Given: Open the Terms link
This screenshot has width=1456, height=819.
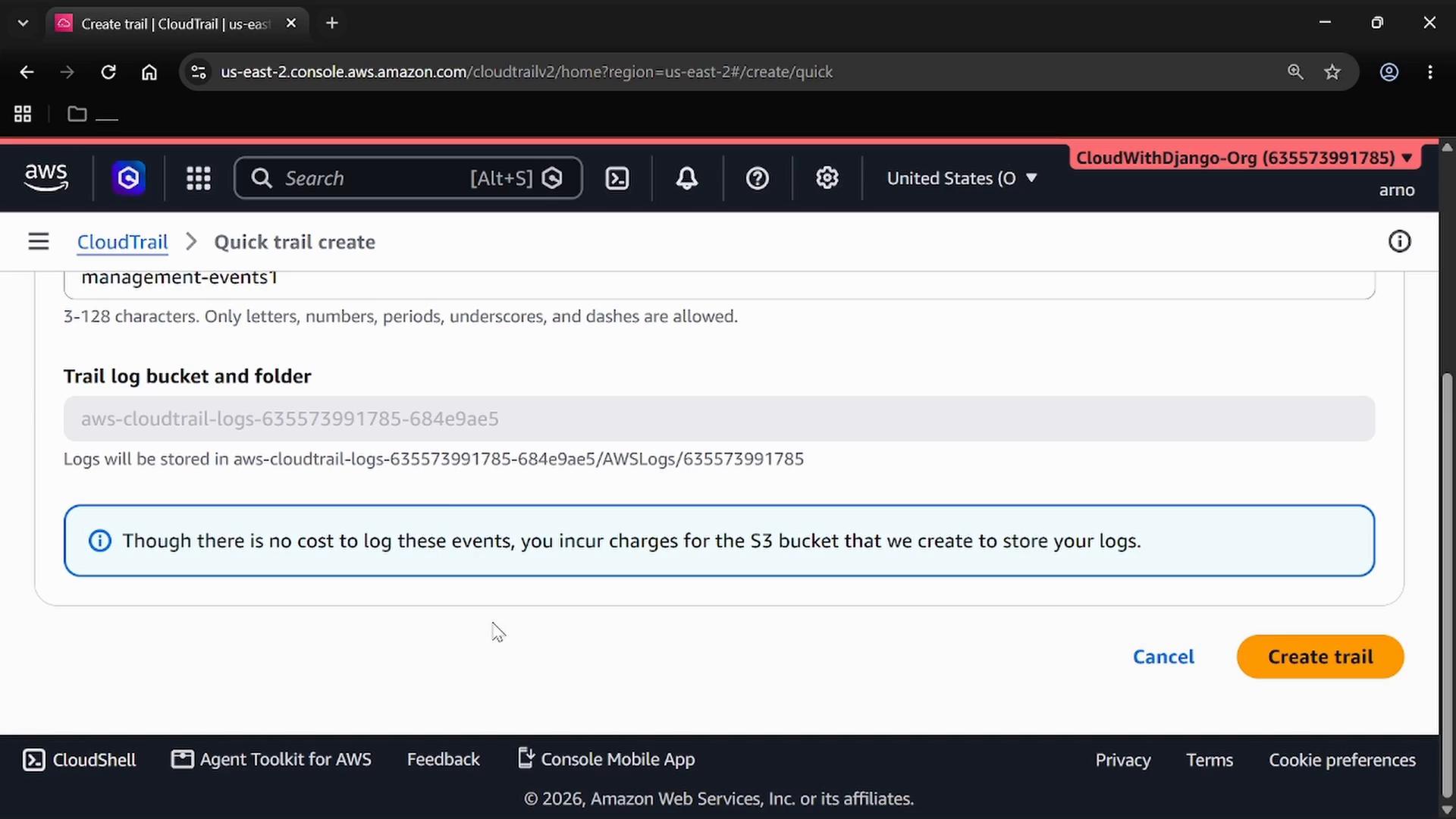Looking at the screenshot, I should tap(1210, 760).
